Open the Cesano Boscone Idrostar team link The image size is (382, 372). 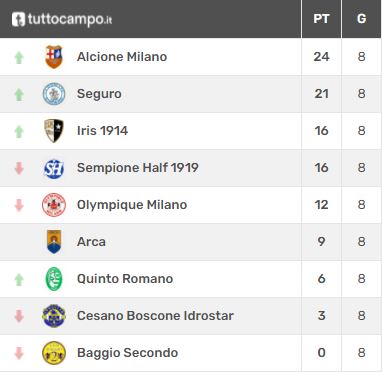click(x=155, y=316)
